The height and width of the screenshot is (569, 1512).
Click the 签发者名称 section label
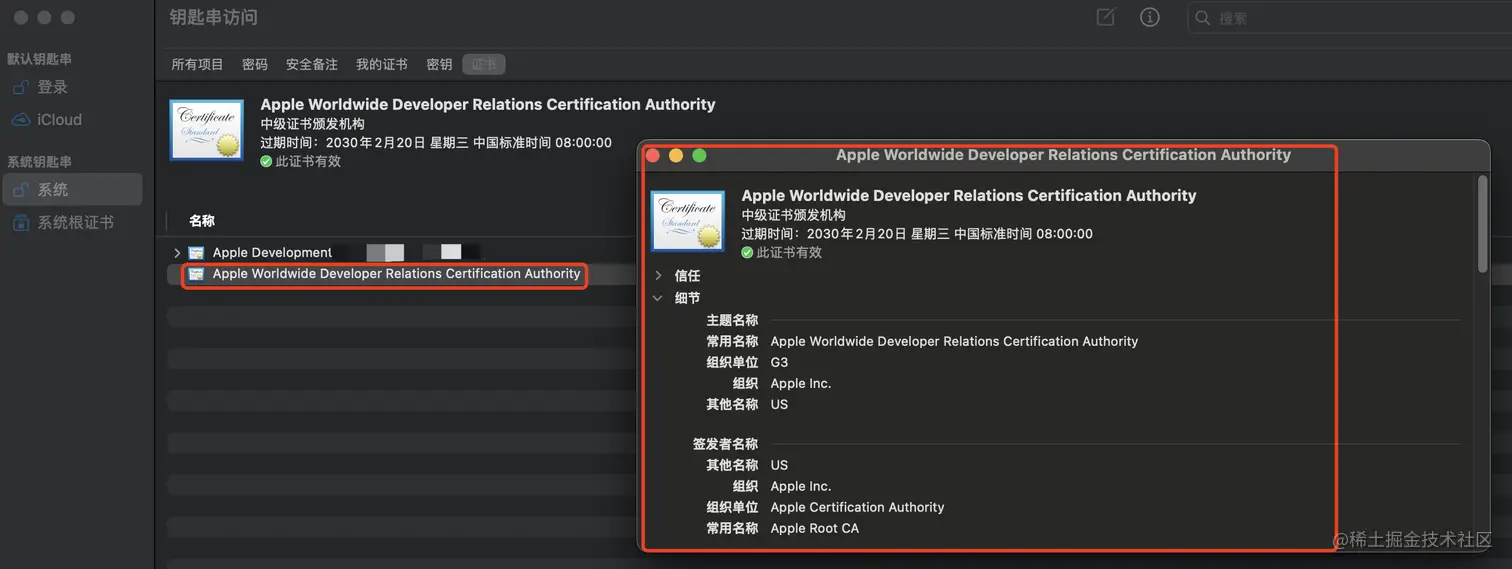point(725,444)
